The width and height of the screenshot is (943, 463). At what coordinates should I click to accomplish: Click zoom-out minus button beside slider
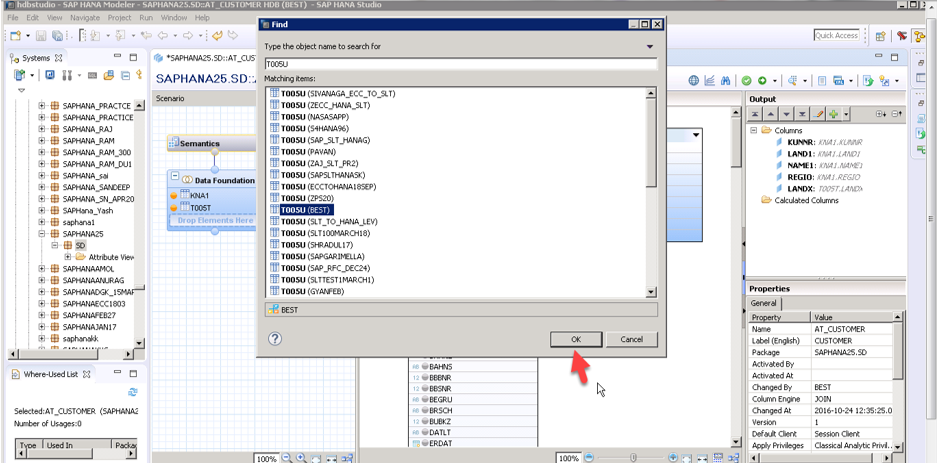pyautogui.click(x=590, y=458)
